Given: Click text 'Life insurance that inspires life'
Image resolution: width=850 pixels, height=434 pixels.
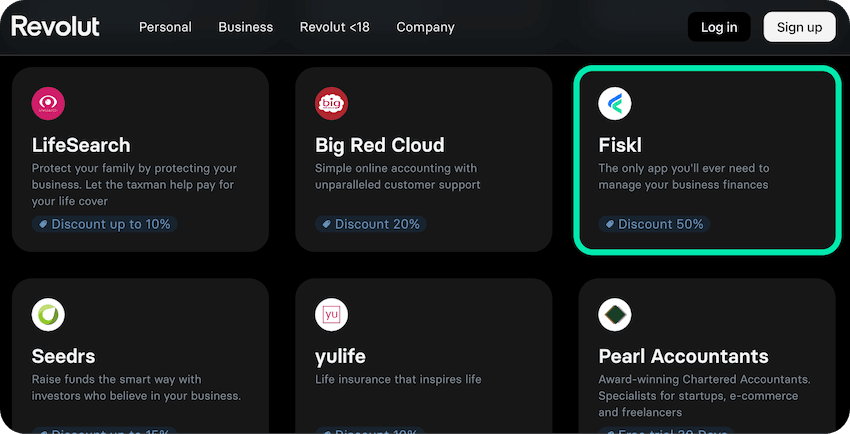Looking at the screenshot, I should click(398, 379).
